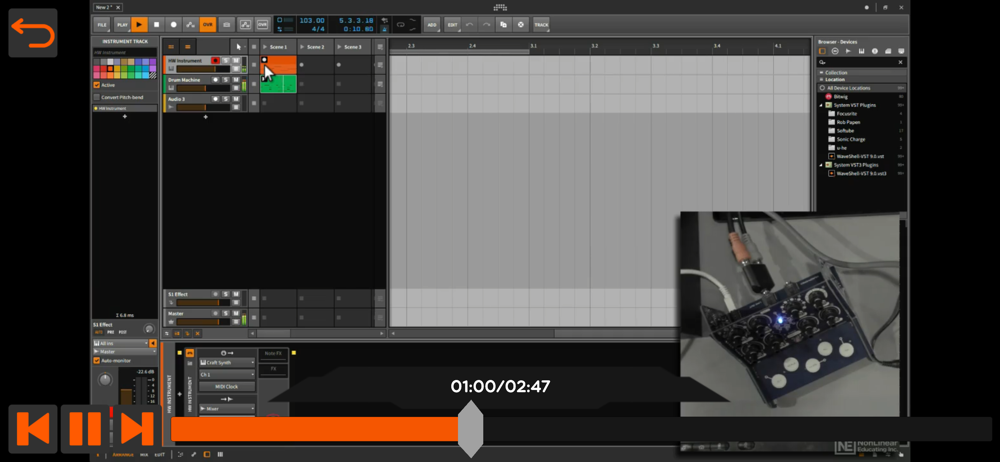Open the All ins input dropdown
Viewport: 1000px width, 462px height.
[121, 343]
